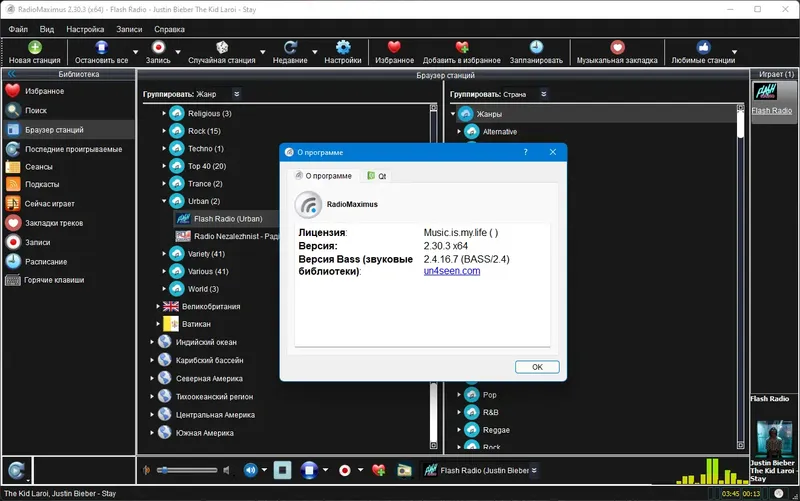The image size is (800, 501).
Task: Open the Вид menu
Action: click(47, 30)
